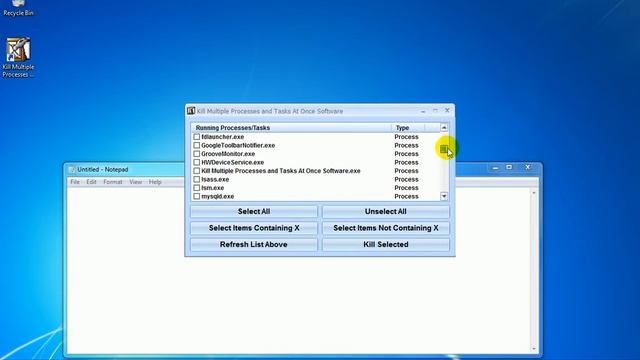
Task: Click the Untitled - Notepad title text
Action: coord(103,169)
